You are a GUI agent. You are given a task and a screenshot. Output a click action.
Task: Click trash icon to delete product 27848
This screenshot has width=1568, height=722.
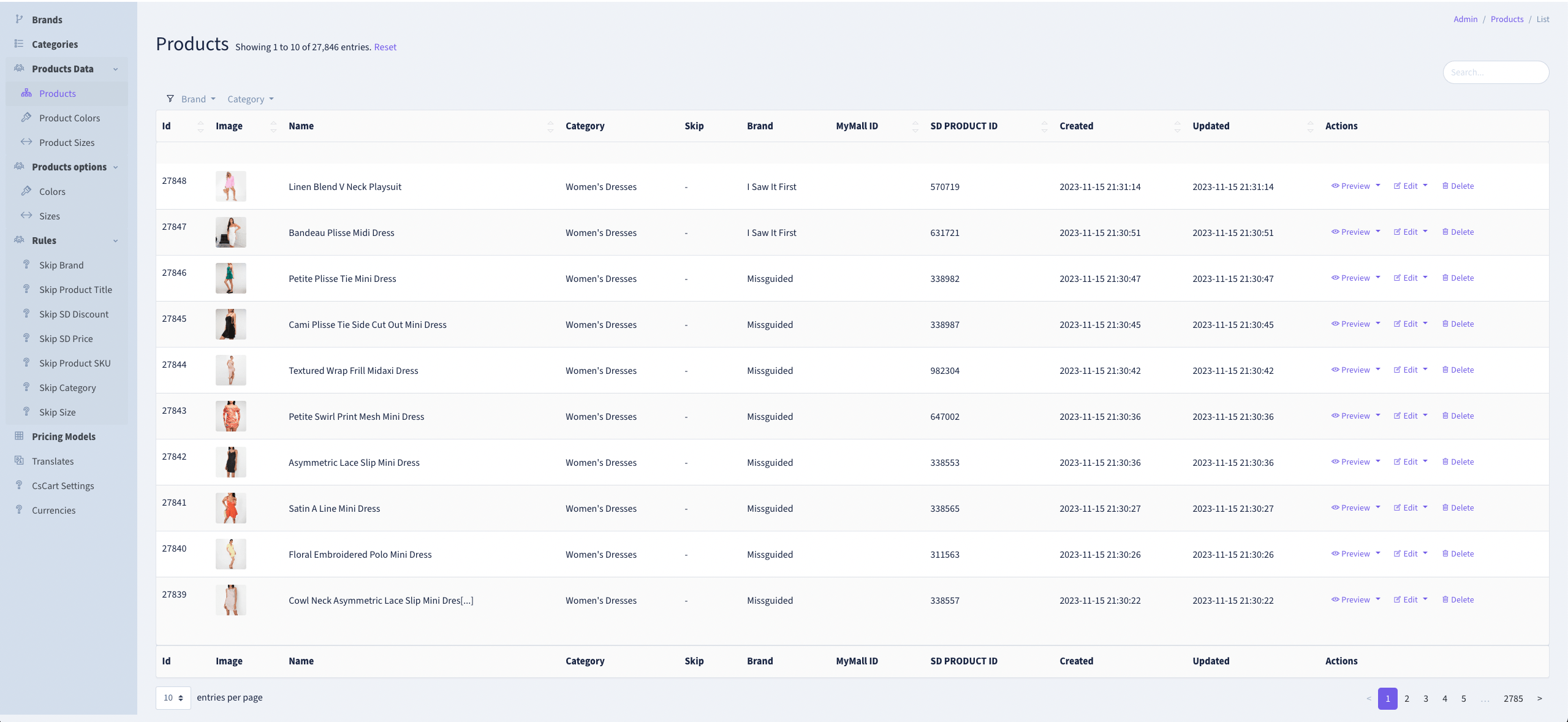point(1445,186)
